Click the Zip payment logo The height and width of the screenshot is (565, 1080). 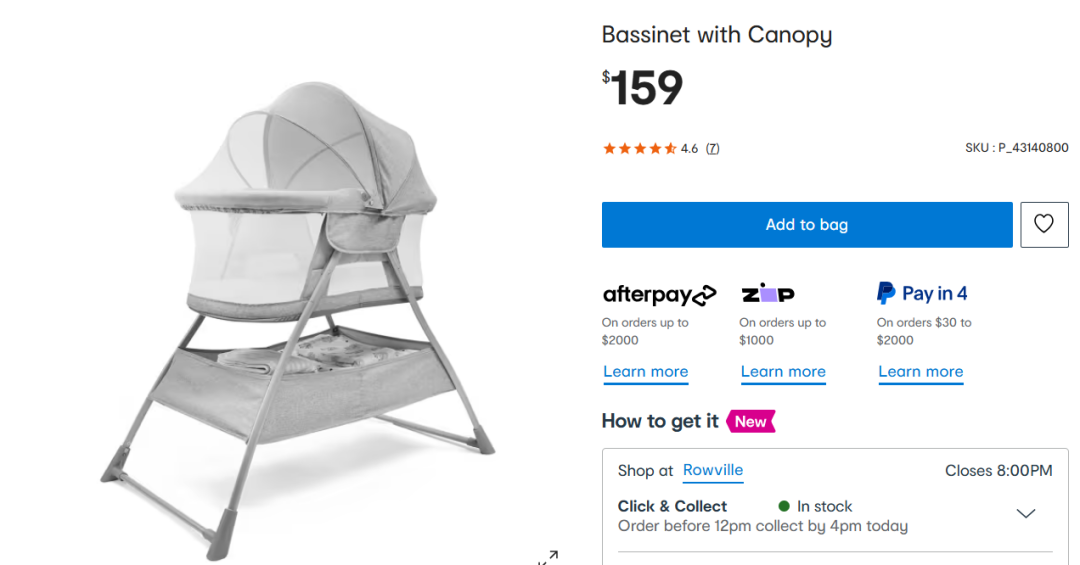point(767,294)
